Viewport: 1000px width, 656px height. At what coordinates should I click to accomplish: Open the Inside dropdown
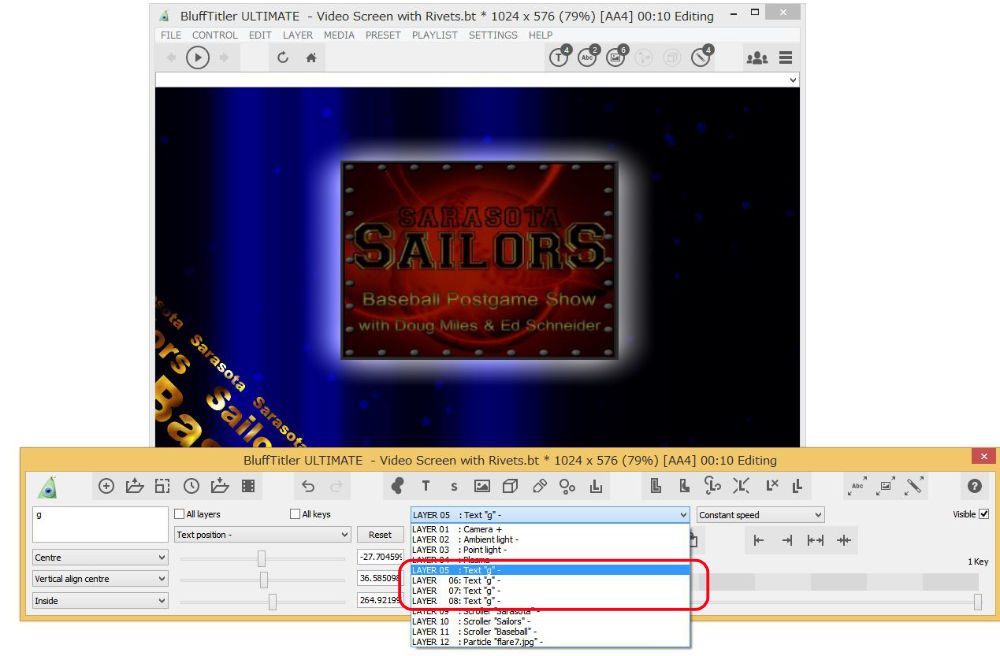[x=100, y=601]
